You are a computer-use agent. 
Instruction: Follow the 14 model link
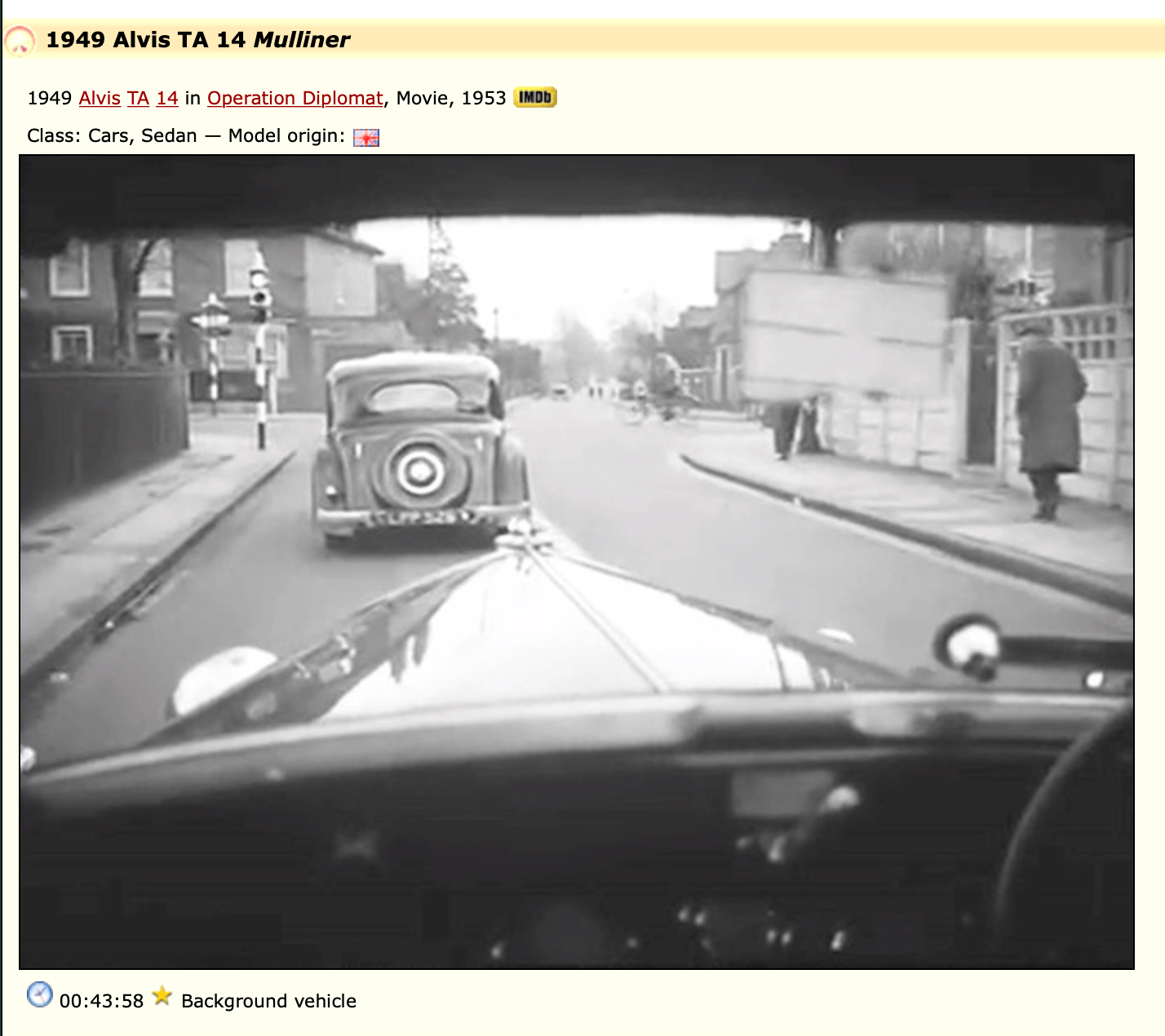tap(167, 99)
